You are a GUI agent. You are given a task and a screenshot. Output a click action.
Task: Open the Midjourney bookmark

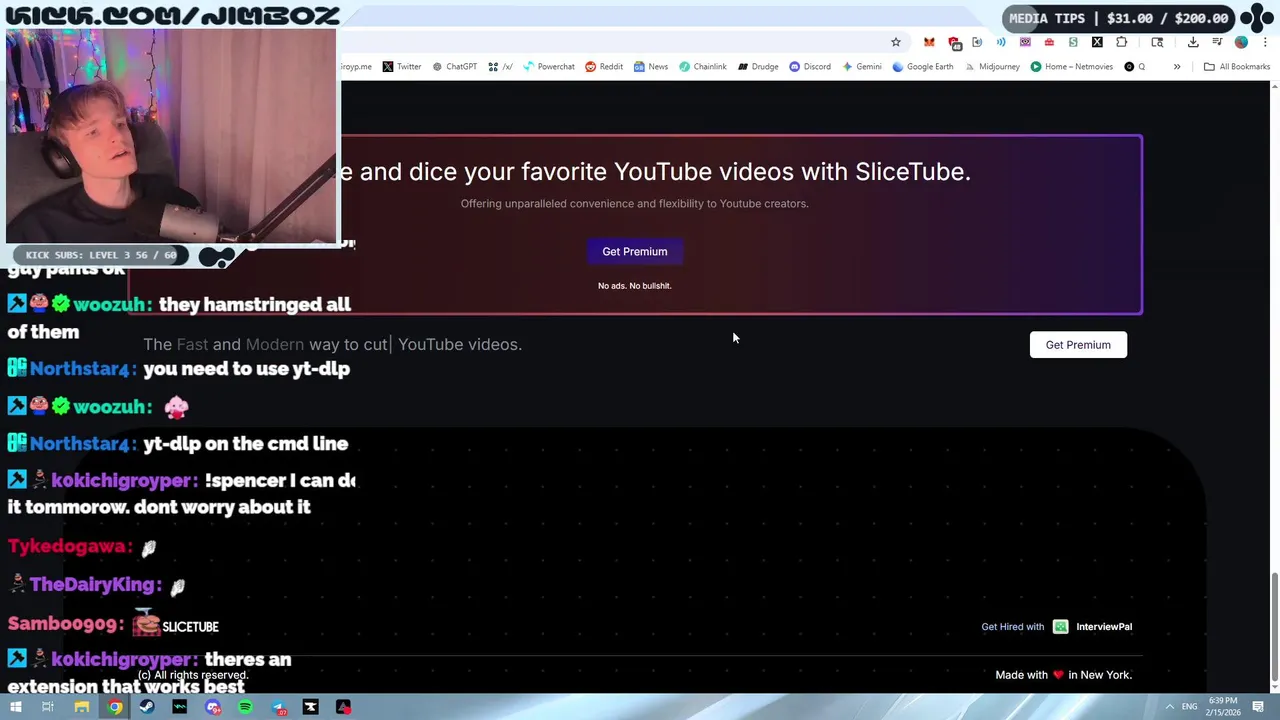coord(992,67)
